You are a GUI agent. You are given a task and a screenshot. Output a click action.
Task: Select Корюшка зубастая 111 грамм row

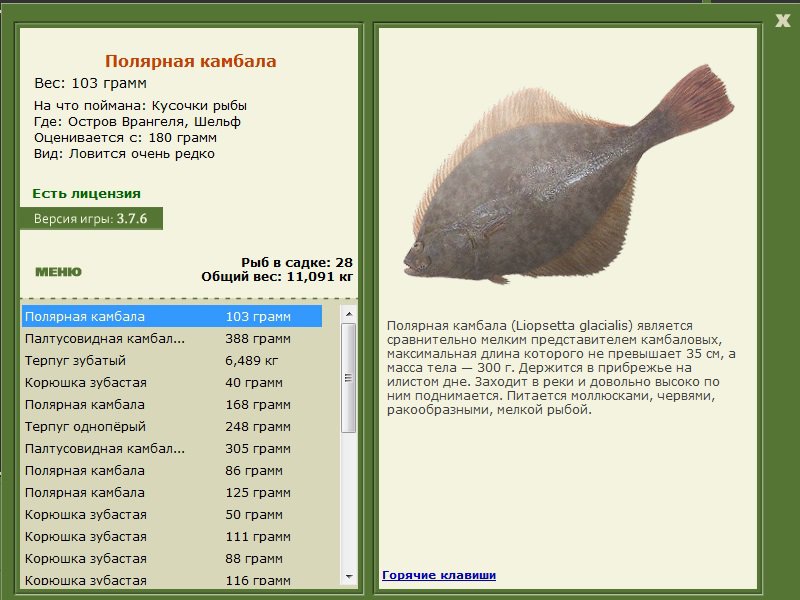pyautogui.click(x=172, y=536)
